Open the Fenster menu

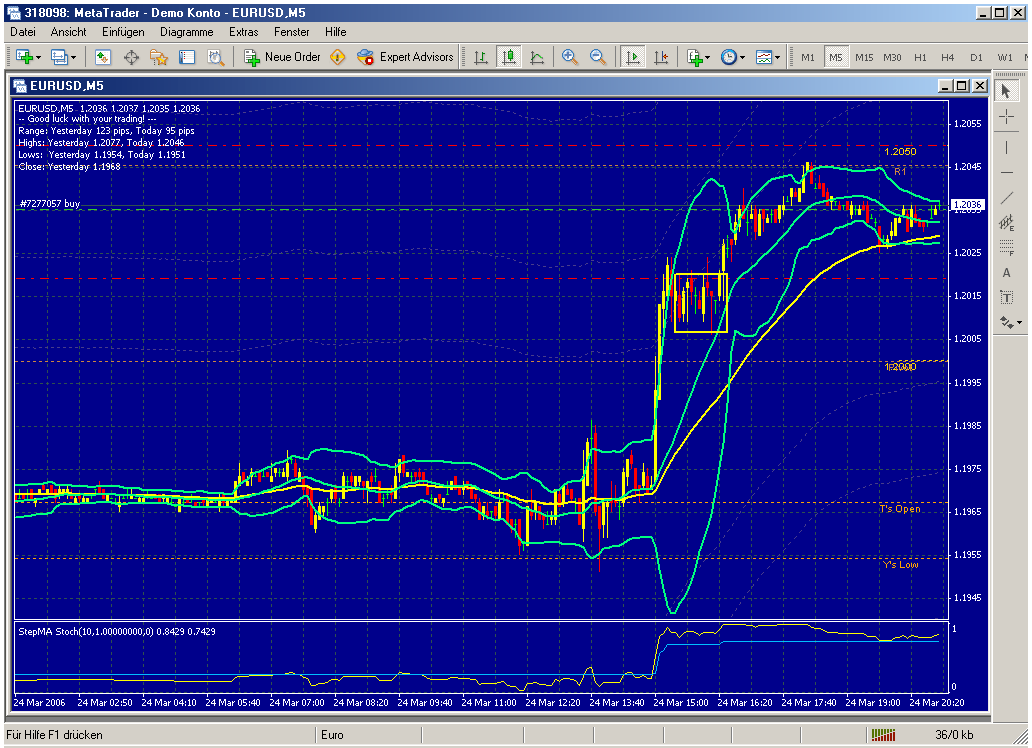292,32
